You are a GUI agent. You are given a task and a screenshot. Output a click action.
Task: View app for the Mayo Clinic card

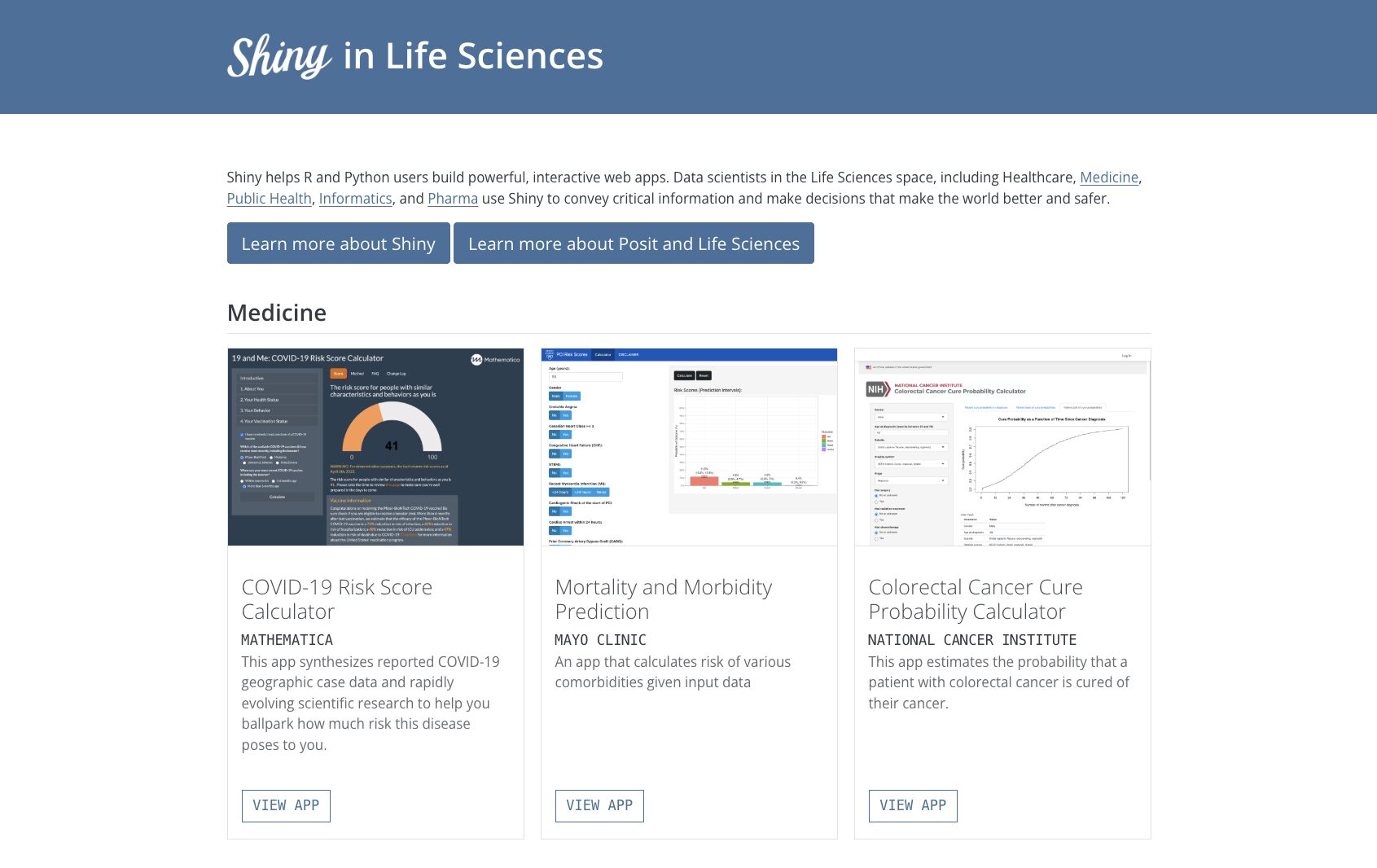pyautogui.click(x=599, y=806)
